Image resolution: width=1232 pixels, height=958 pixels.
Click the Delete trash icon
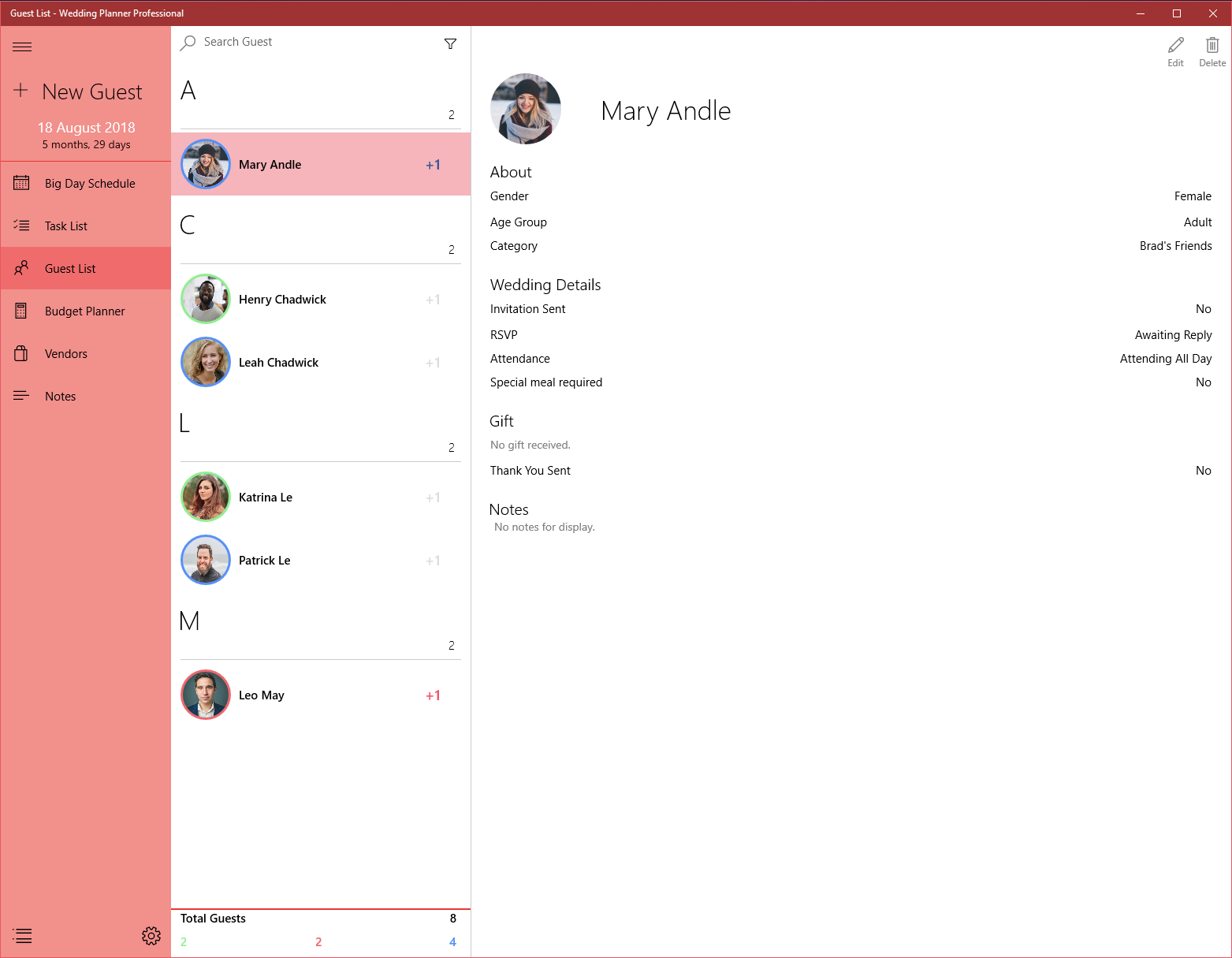pyautogui.click(x=1212, y=45)
